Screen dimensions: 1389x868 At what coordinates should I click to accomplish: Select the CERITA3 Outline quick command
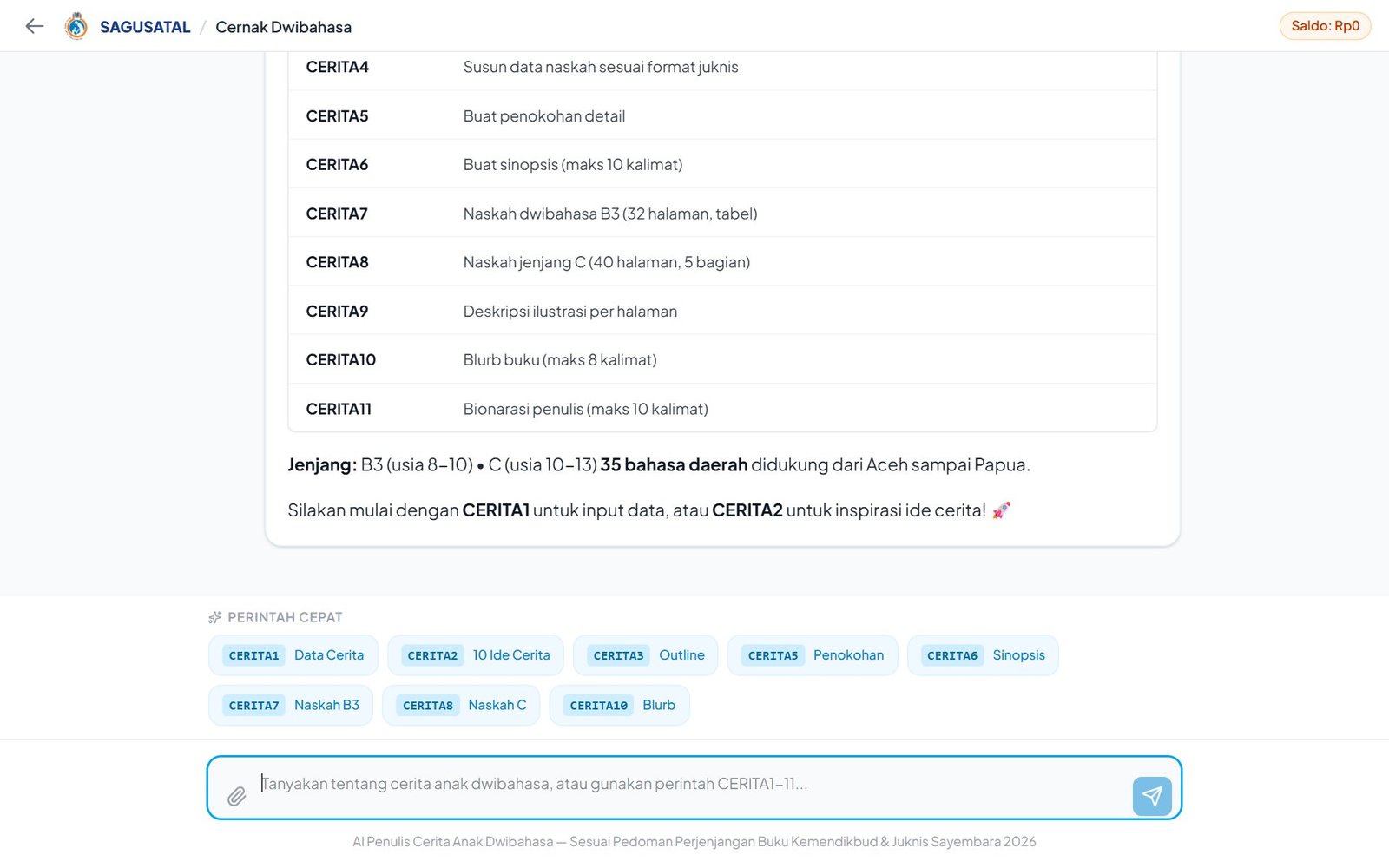click(646, 655)
